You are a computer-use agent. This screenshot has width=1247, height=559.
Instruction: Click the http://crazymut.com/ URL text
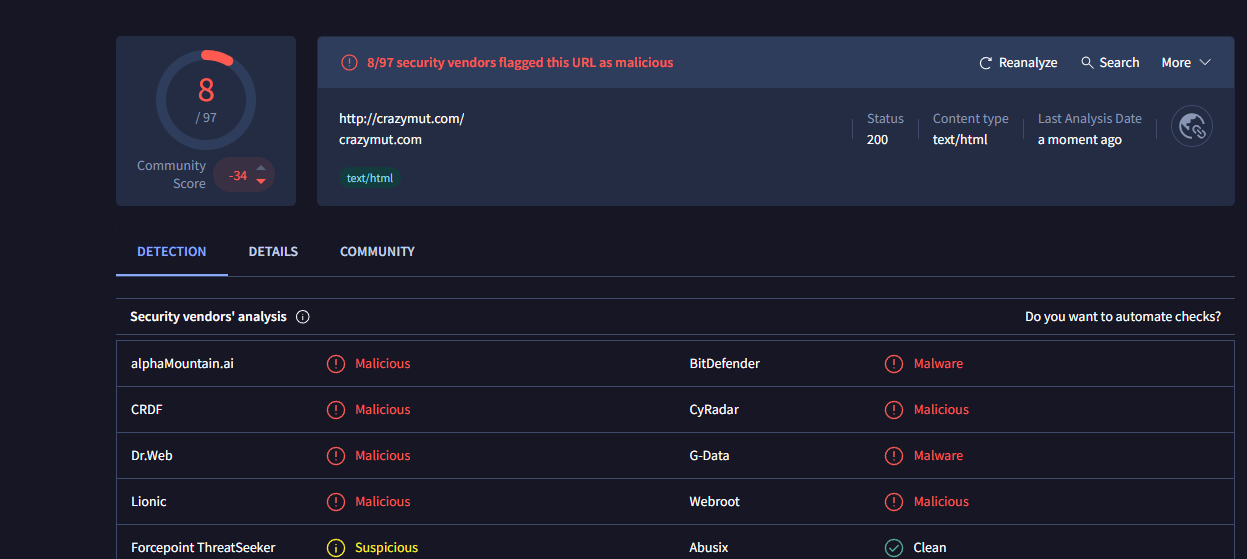pos(402,118)
